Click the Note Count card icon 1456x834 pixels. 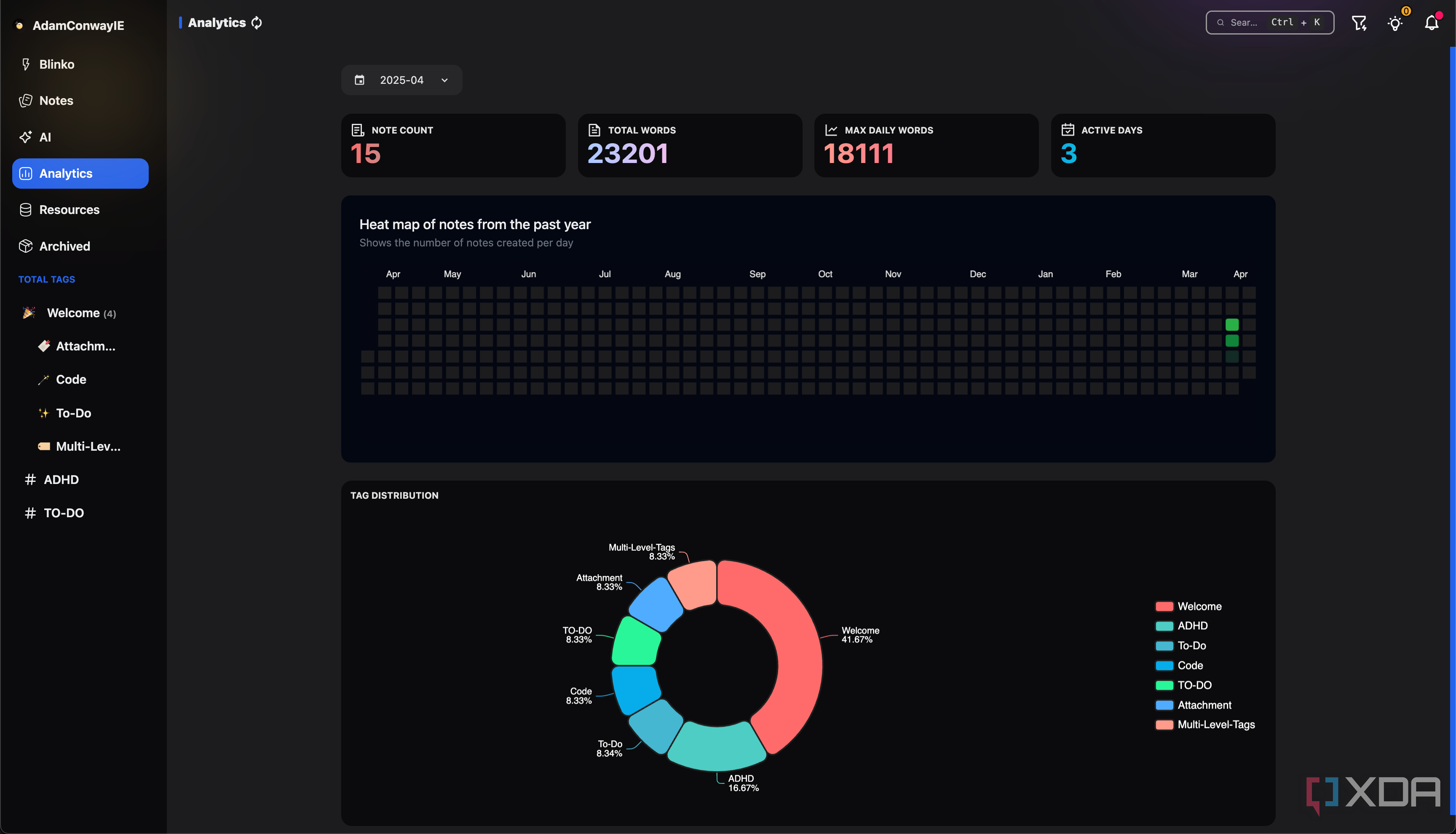[357, 130]
